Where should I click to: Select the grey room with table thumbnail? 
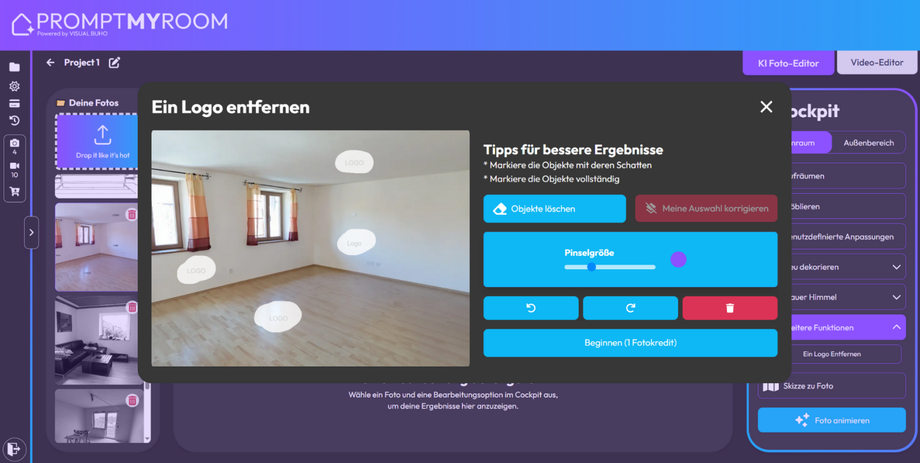[x=97, y=416]
